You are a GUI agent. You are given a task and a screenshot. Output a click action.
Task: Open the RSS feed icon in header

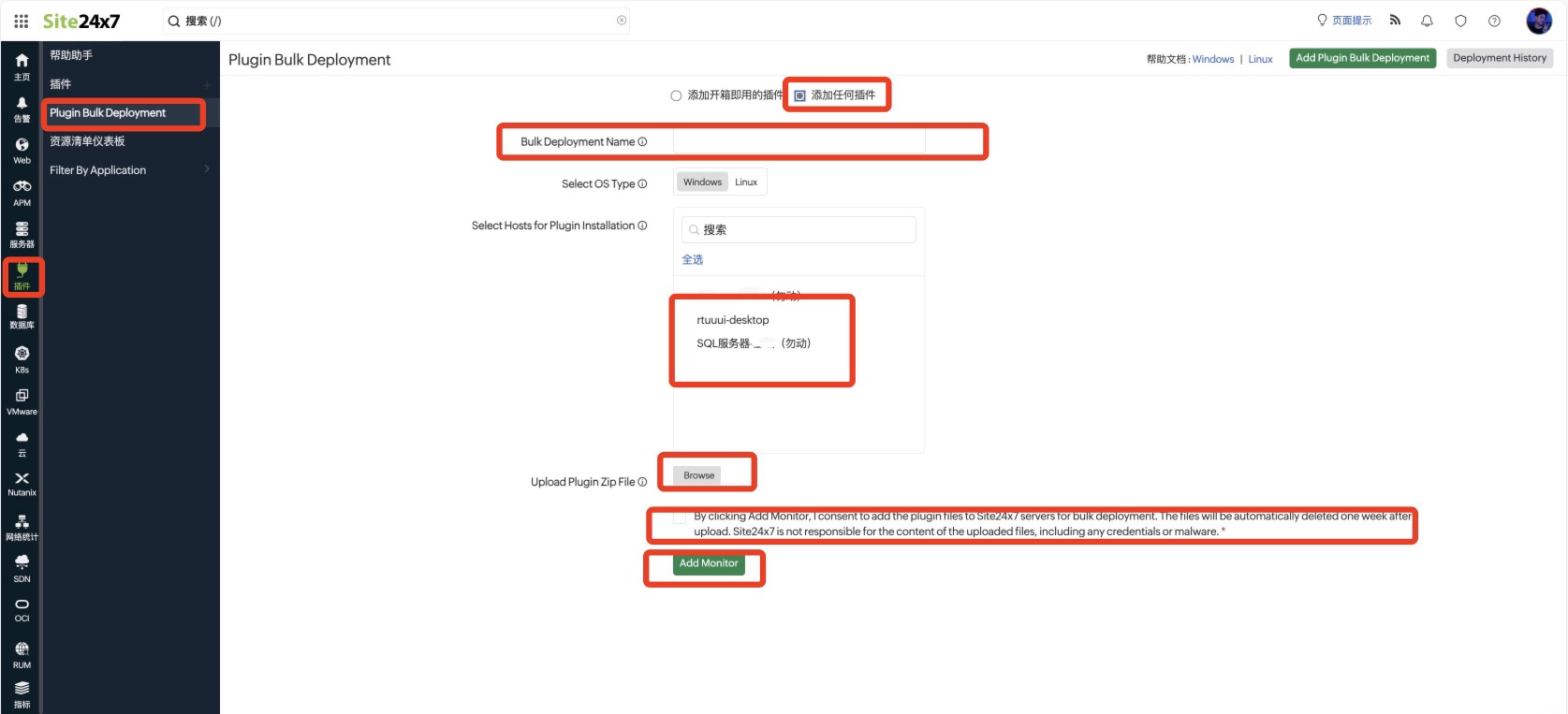(1395, 20)
